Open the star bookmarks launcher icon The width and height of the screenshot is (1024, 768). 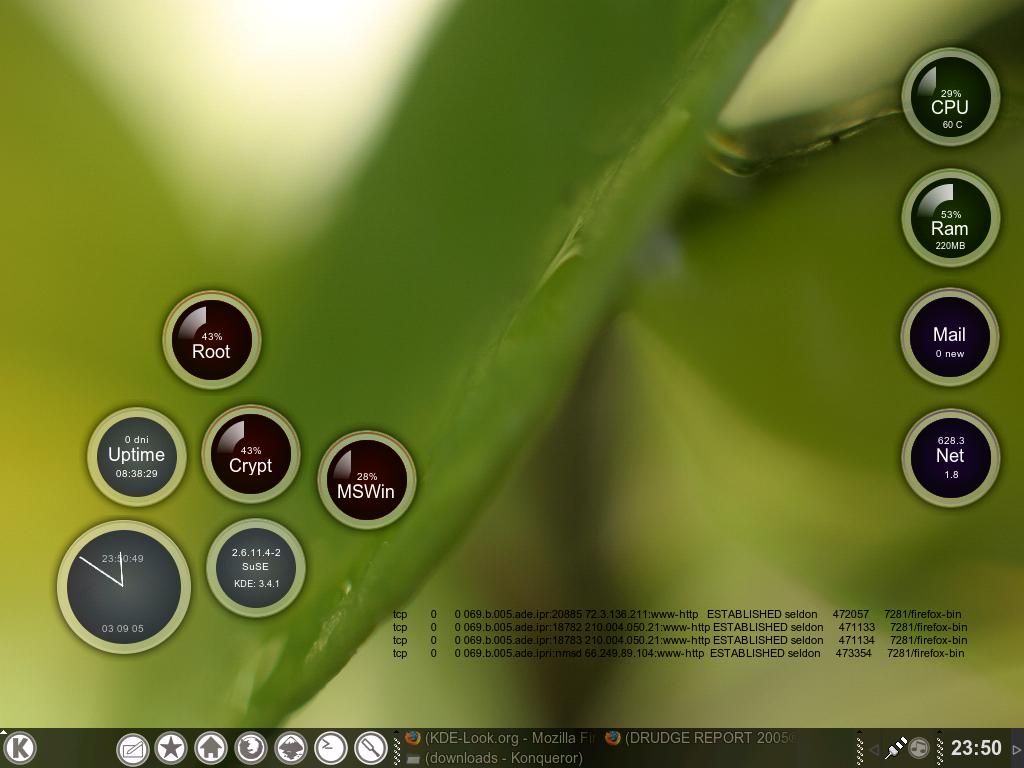pos(171,748)
